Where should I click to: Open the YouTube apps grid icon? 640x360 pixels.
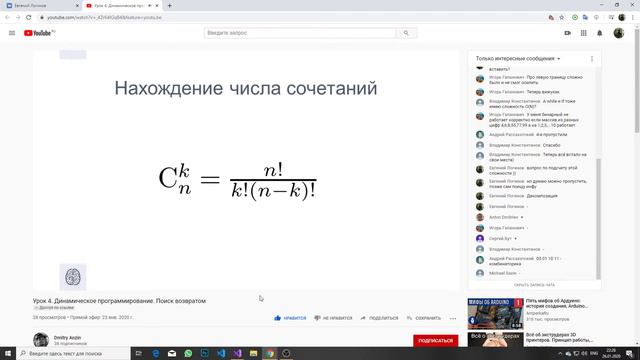pyautogui.click(x=584, y=33)
